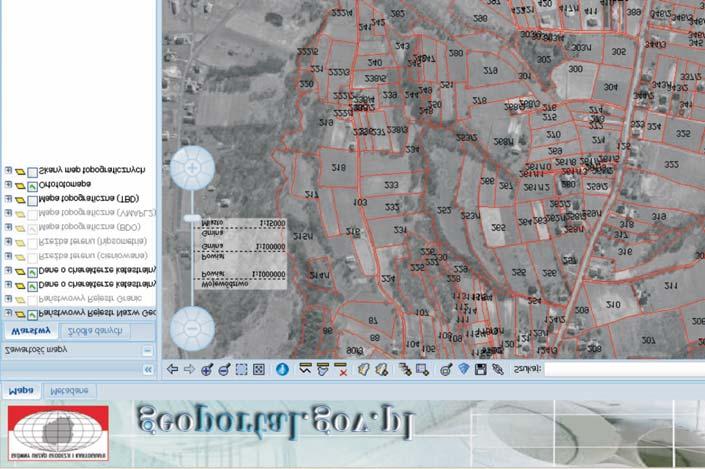Toggle Rzeźba terenu (hipsometria) checkbox
The width and height of the screenshot is (705, 469).
32,244
